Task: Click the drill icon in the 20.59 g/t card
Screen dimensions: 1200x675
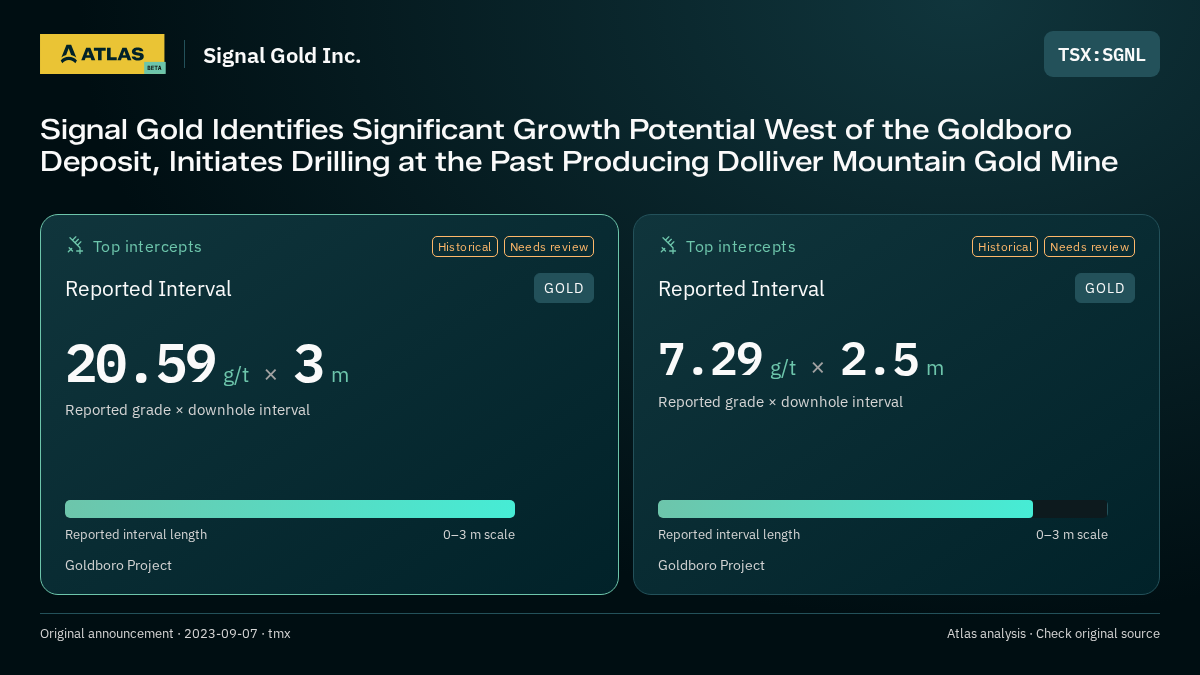Action: click(x=75, y=245)
